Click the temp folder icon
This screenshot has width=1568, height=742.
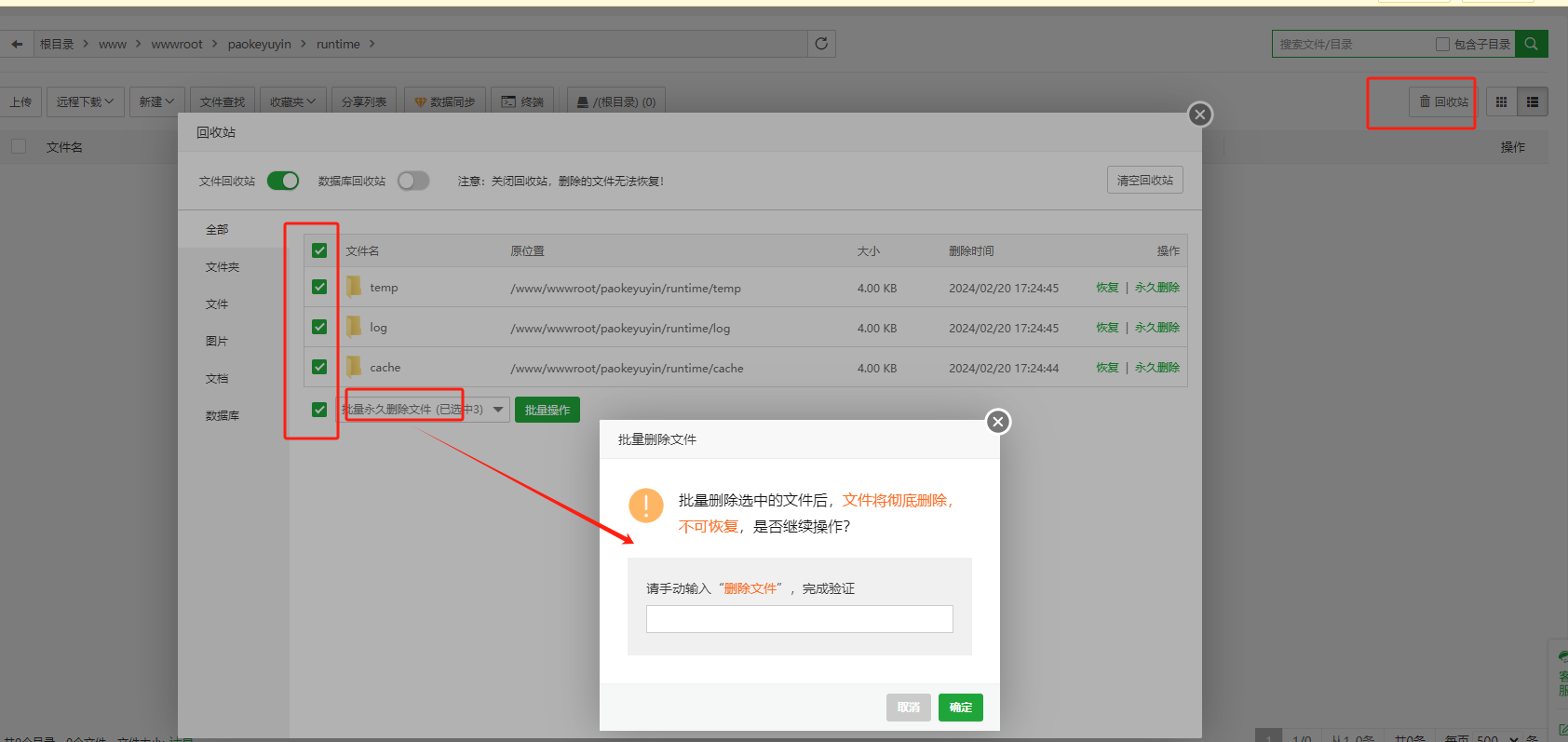[354, 288]
